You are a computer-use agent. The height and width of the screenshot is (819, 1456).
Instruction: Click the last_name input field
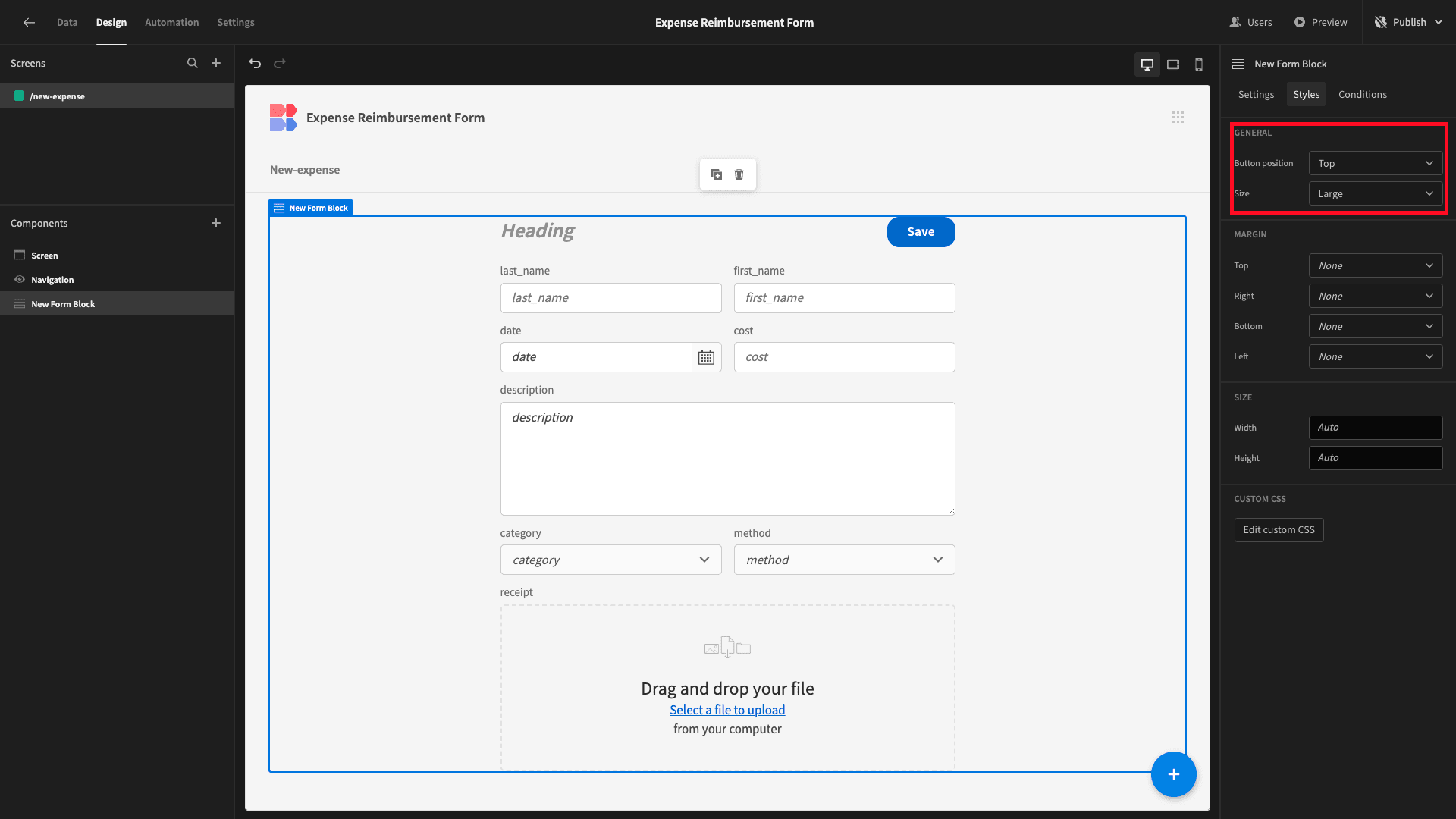[x=611, y=298]
